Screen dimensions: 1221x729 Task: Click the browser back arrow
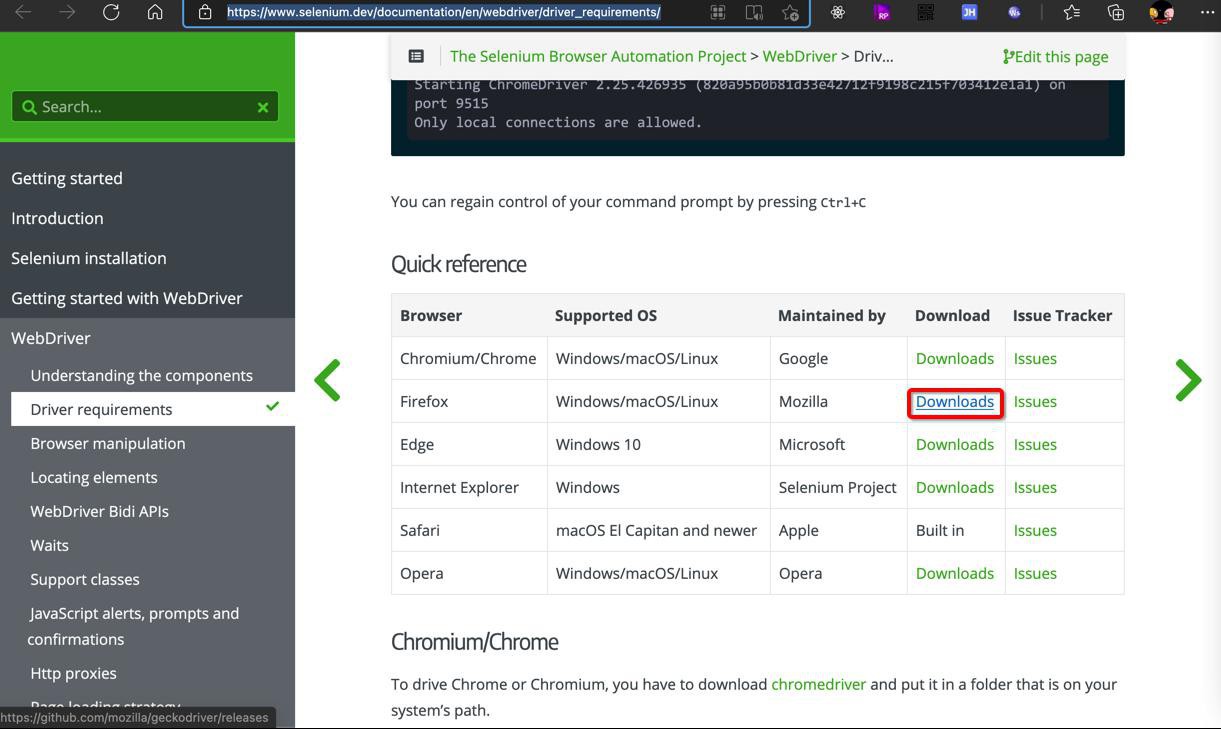pyautogui.click(x=23, y=12)
